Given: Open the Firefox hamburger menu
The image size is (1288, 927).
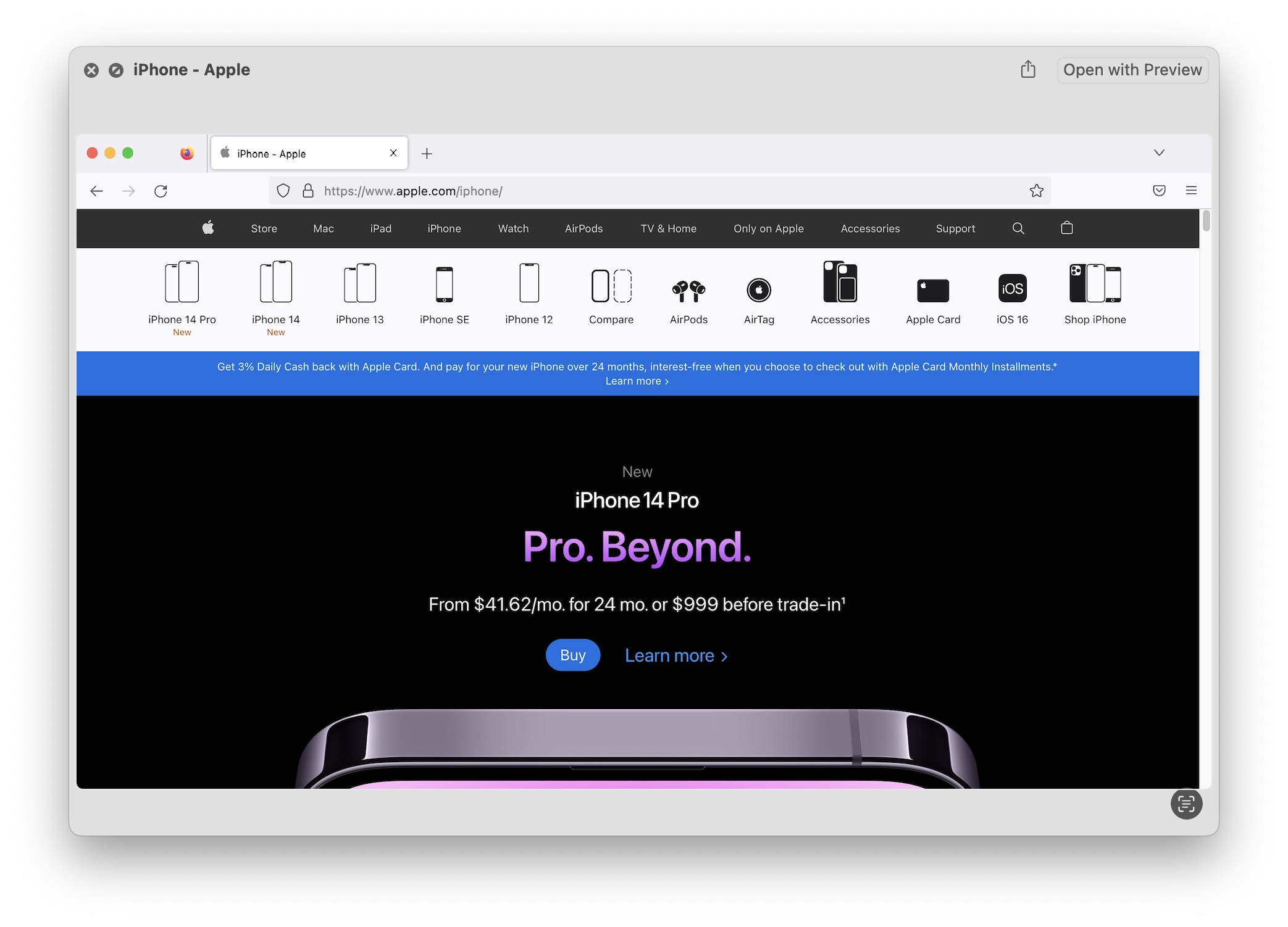Looking at the screenshot, I should (x=1191, y=191).
